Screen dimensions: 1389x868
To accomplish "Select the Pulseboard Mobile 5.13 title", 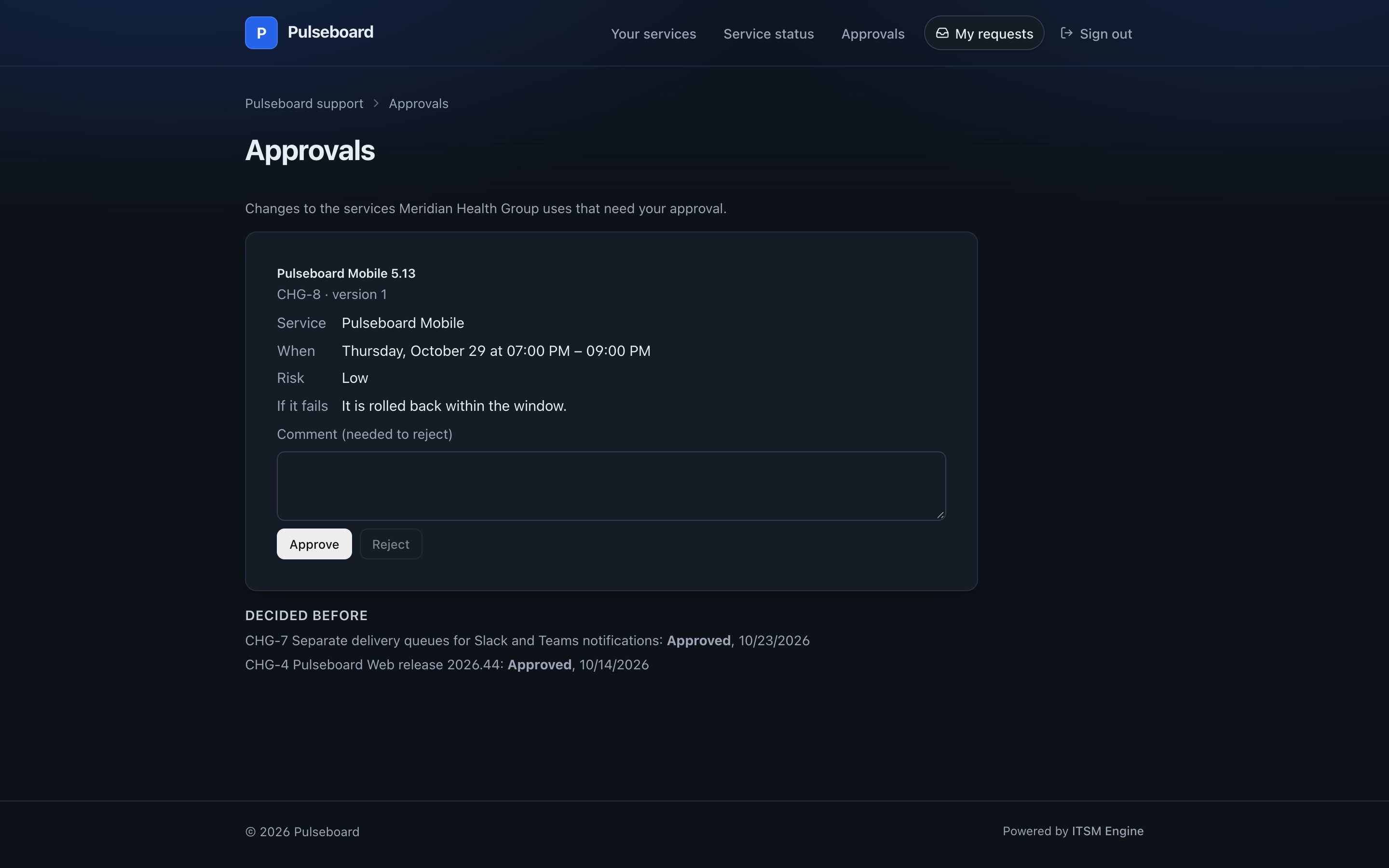I will (346, 273).
